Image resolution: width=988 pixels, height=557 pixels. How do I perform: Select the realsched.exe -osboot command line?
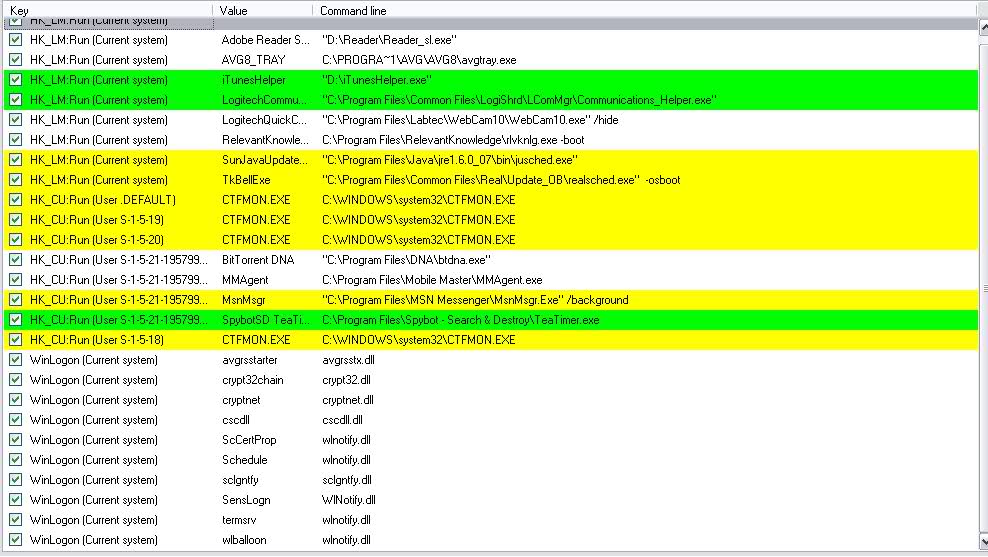click(x=501, y=180)
